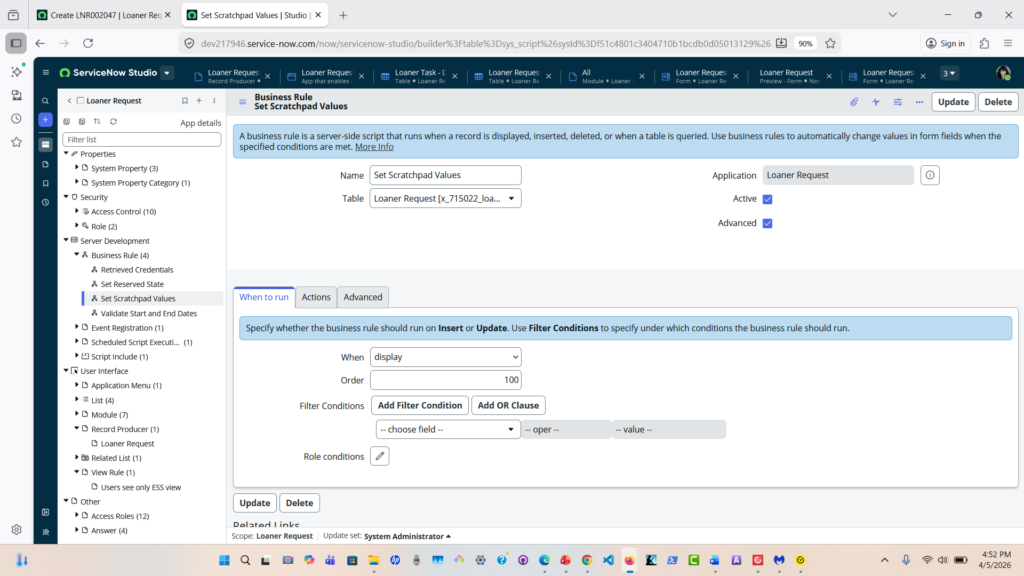Click the attachment paperclip icon
Screen dimensions: 1024x576
click(x=854, y=102)
